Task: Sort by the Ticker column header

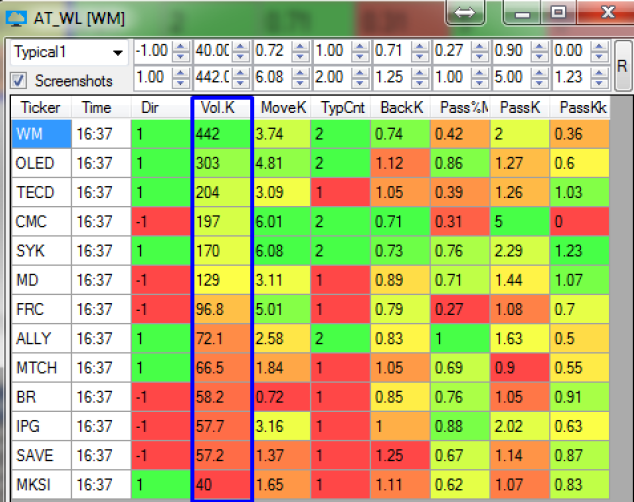Action: coord(41,108)
